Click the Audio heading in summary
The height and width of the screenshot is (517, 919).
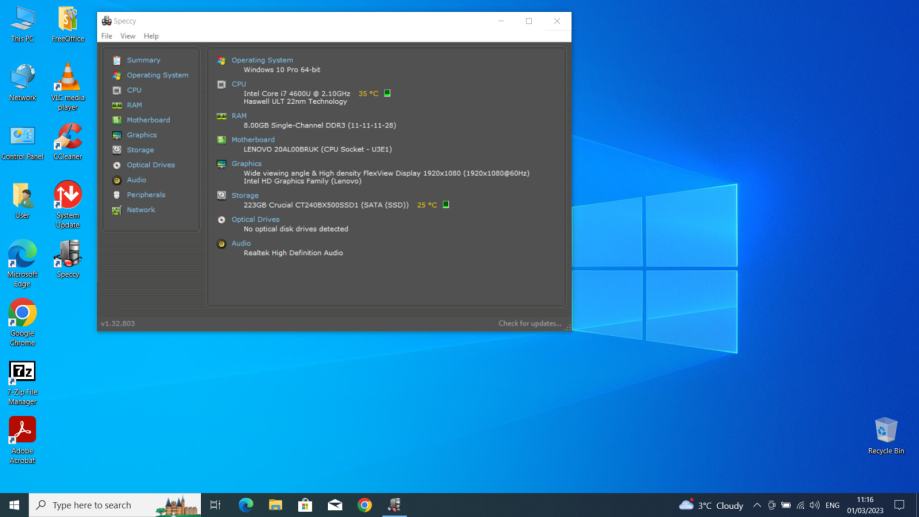pos(241,243)
